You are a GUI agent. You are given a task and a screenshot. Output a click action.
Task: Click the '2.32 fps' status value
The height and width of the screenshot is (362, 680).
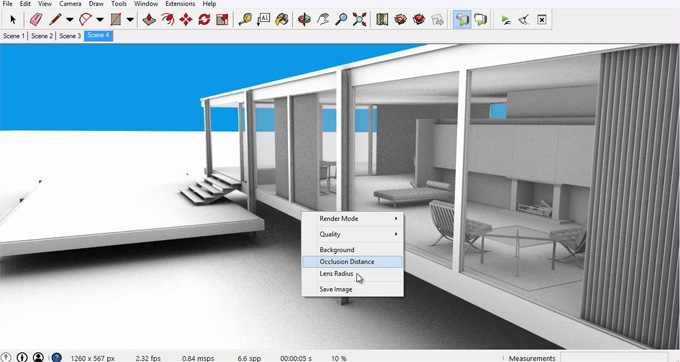coord(148,359)
